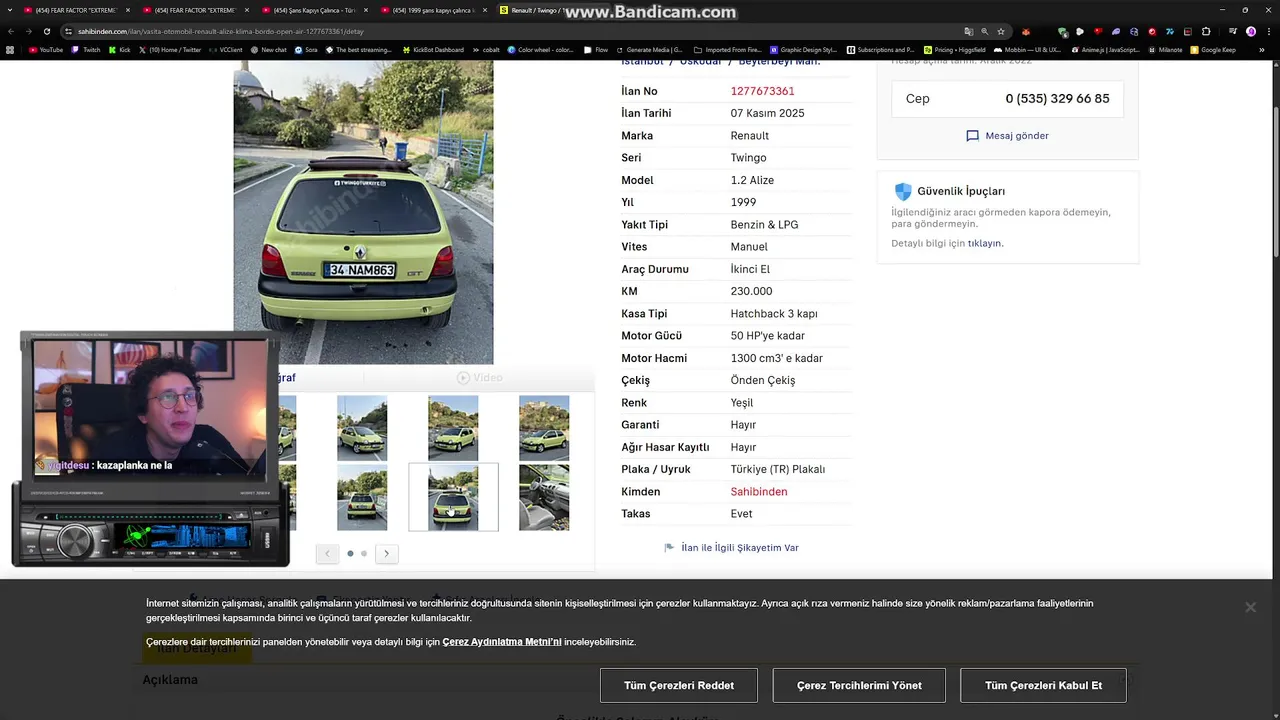Click the phone number 0 (535) 329 66 85

click(1057, 99)
